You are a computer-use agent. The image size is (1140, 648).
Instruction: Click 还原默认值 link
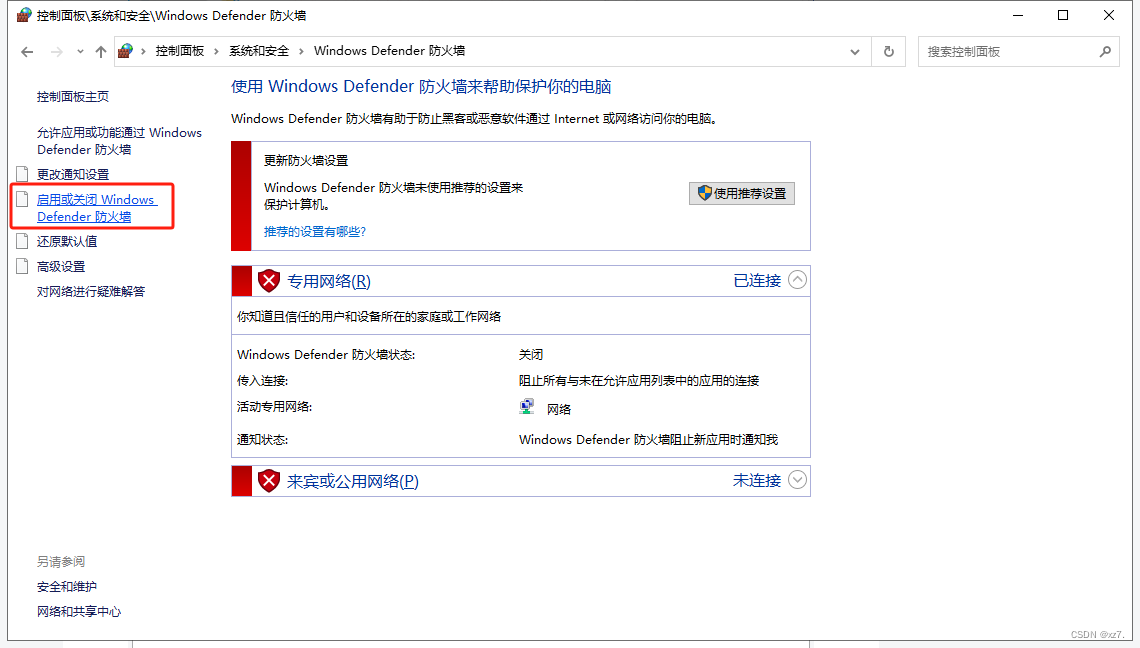click(67, 241)
